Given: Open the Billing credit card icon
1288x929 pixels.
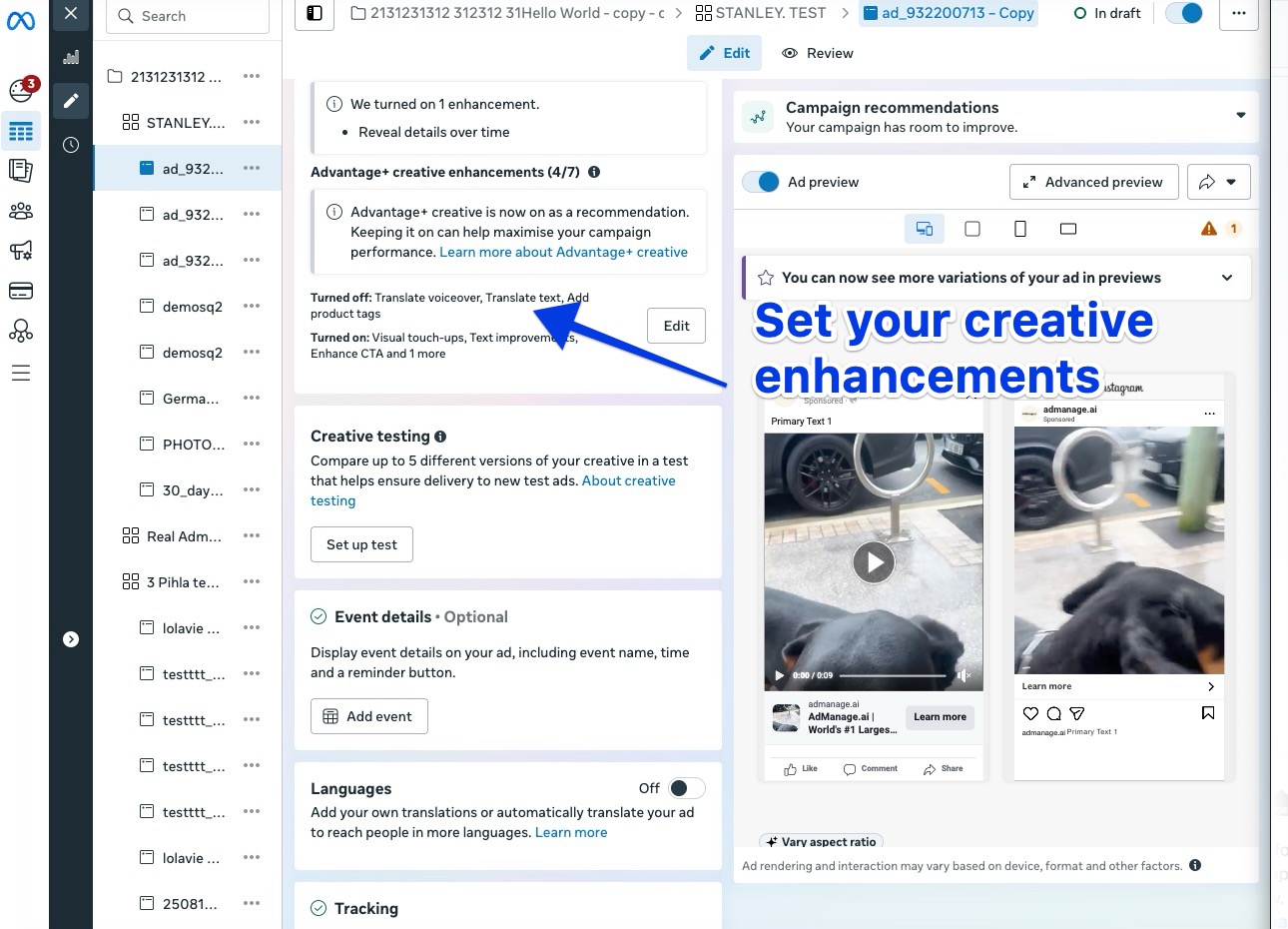Looking at the screenshot, I should (21, 291).
